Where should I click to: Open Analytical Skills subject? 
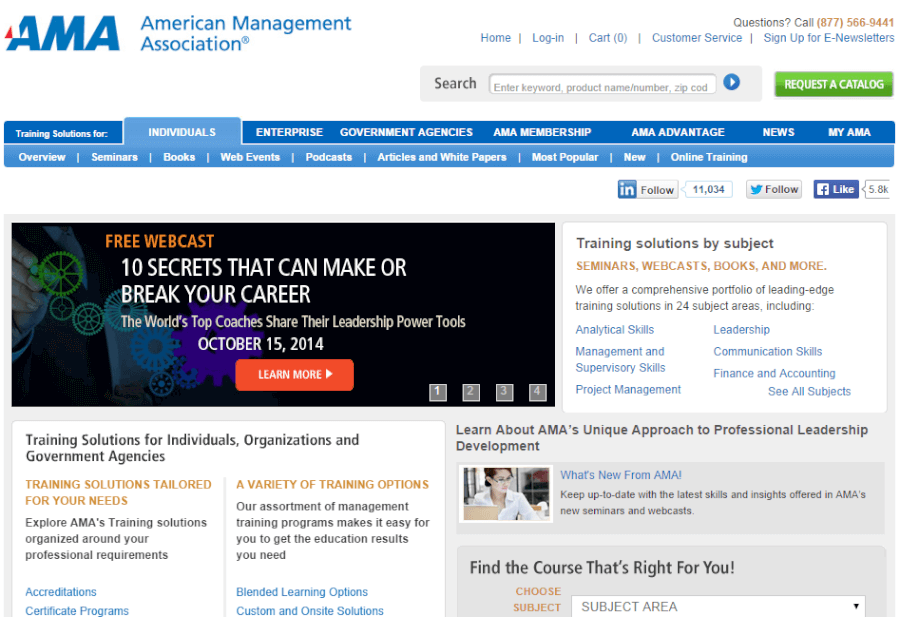(615, 329)
